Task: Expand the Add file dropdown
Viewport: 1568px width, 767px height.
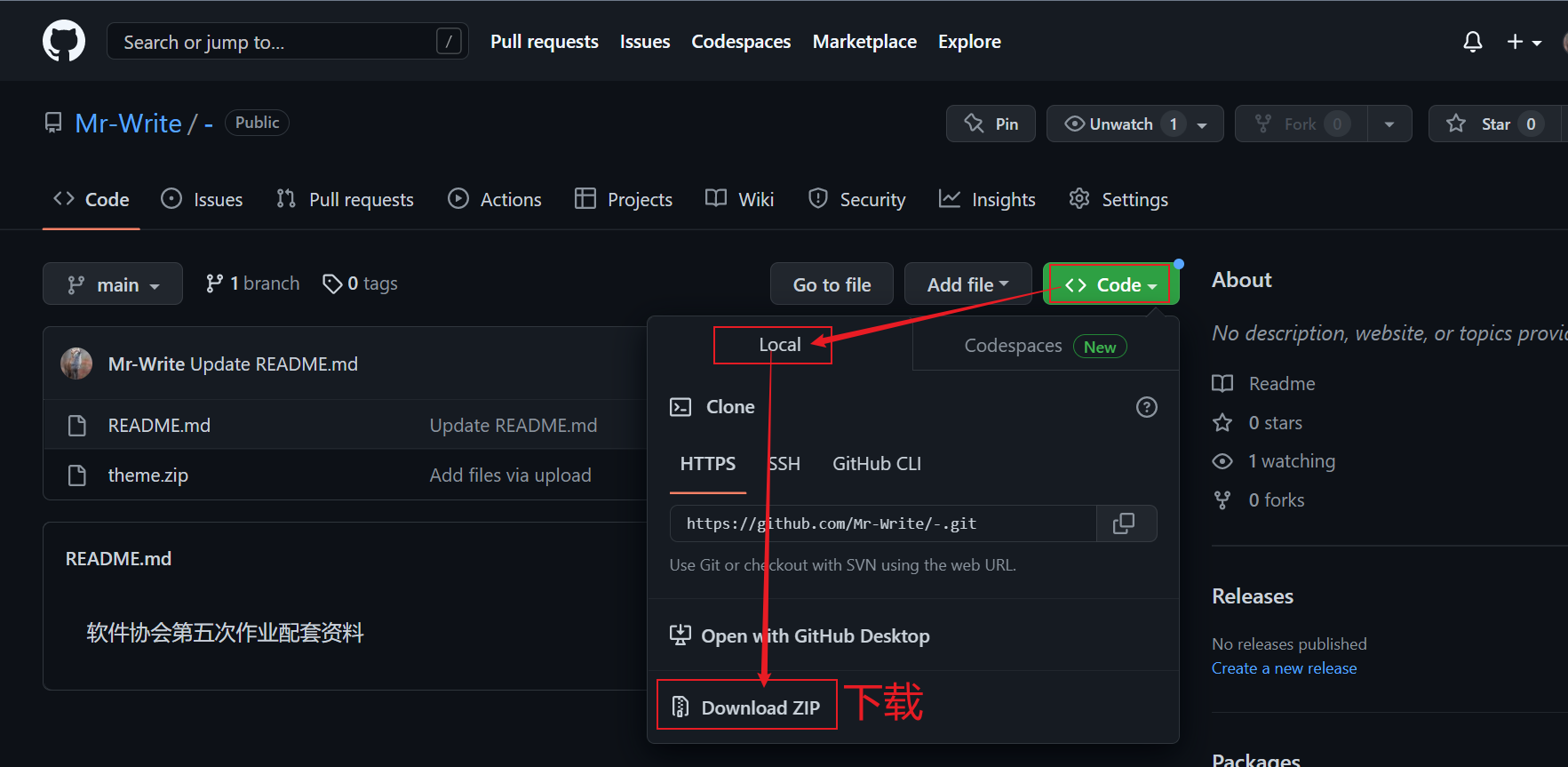Action: click(x=967, y=284)
